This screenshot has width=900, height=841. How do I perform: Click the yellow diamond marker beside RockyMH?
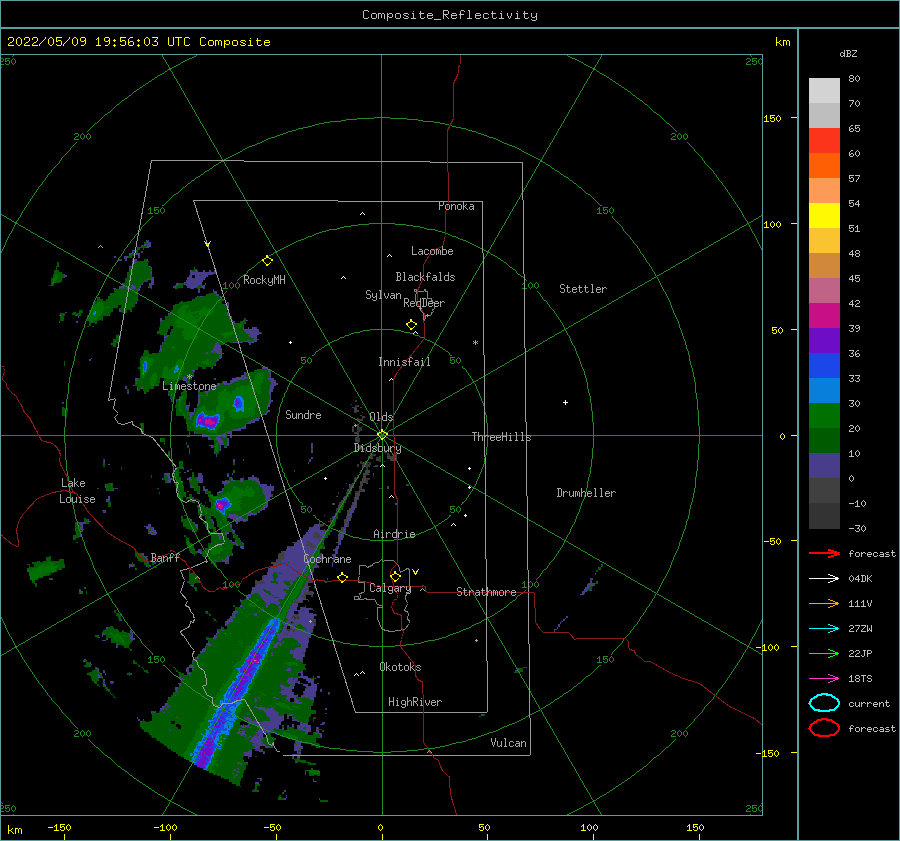click(x=267, y=261)
